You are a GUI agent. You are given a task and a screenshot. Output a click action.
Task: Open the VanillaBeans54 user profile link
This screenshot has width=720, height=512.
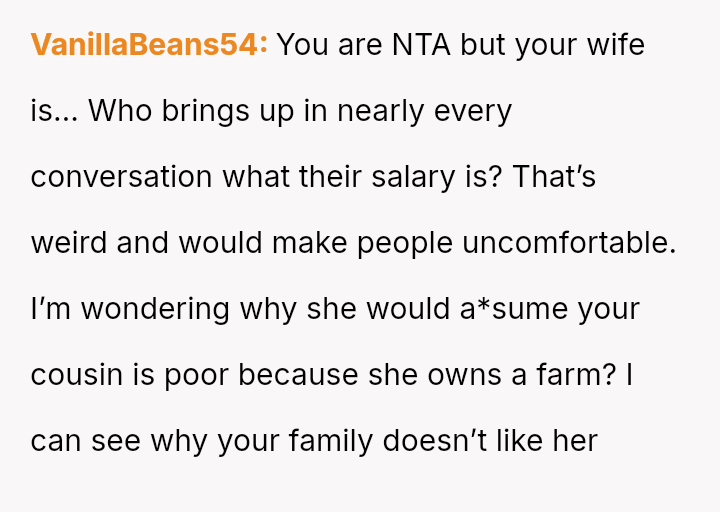pos(149,45)
